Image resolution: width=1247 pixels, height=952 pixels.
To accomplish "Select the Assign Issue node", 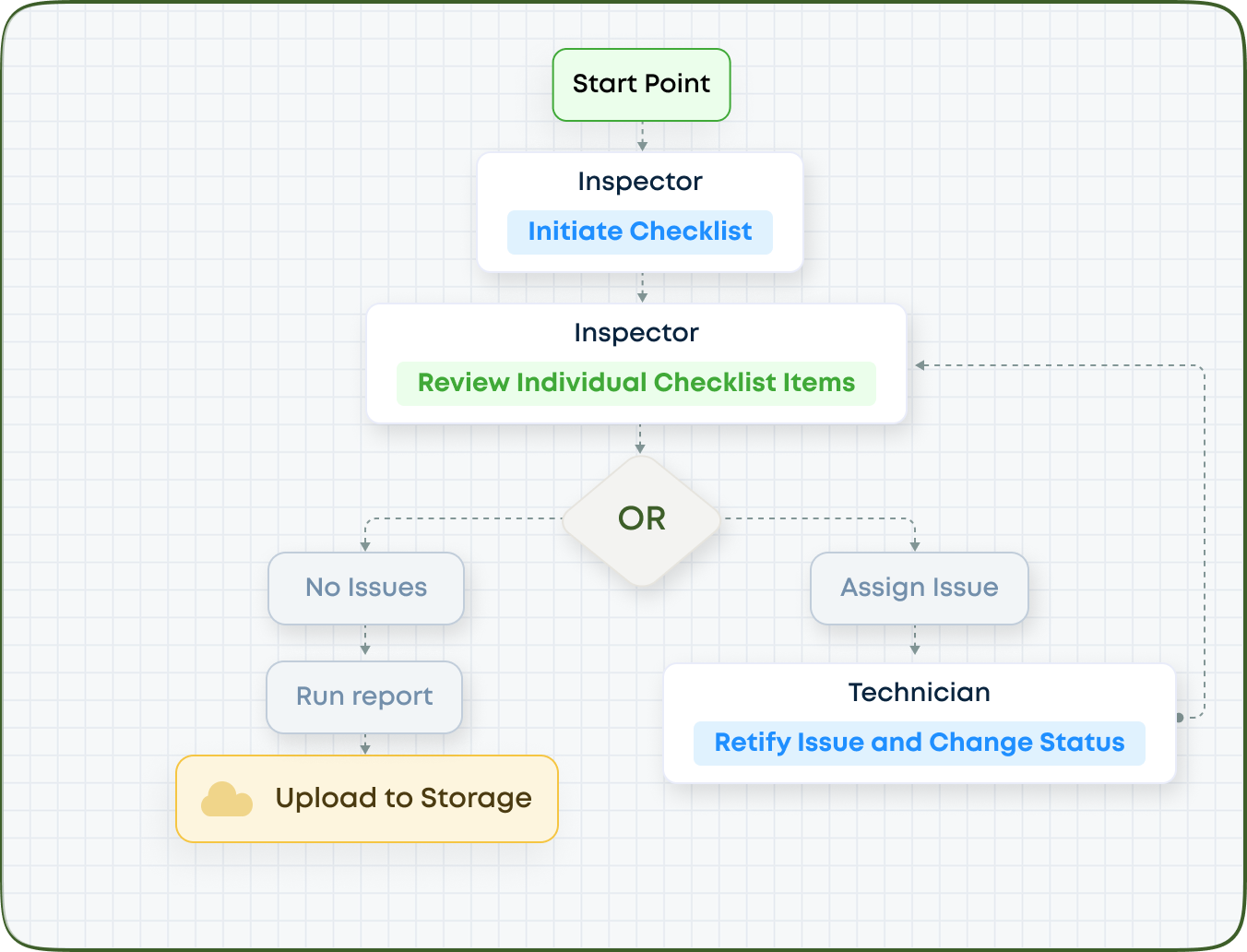I will (x=920, y=588).
